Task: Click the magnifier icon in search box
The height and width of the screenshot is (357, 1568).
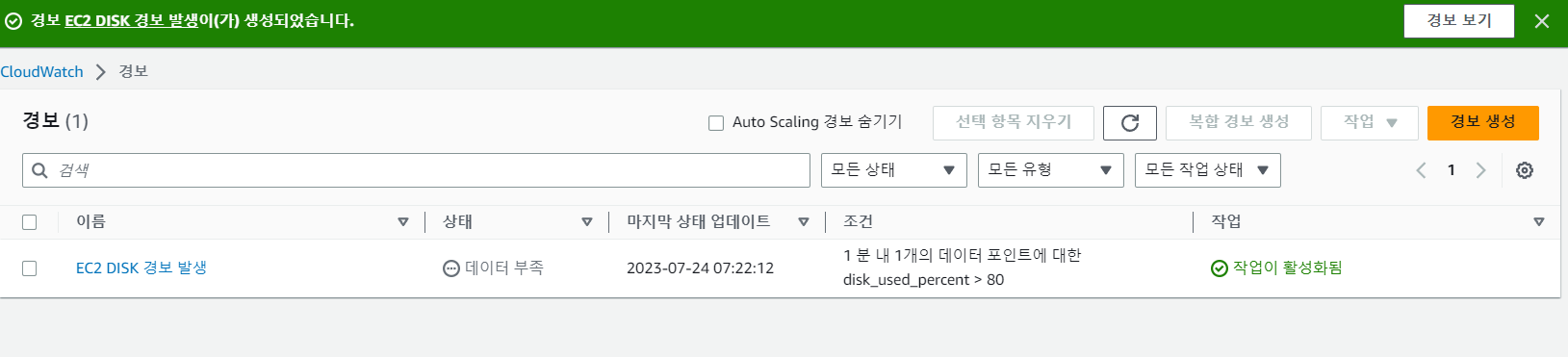Action: click(x=39, y=170)
